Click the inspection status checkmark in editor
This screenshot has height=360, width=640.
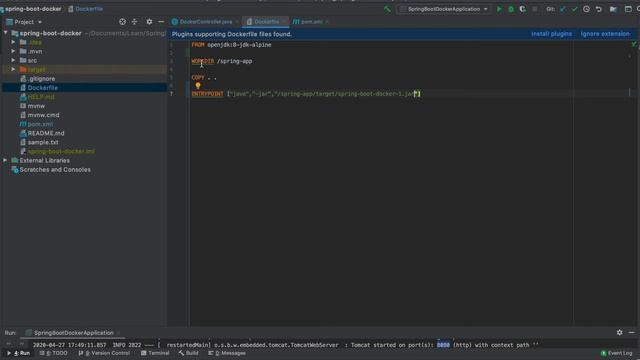tap(634, 44)
